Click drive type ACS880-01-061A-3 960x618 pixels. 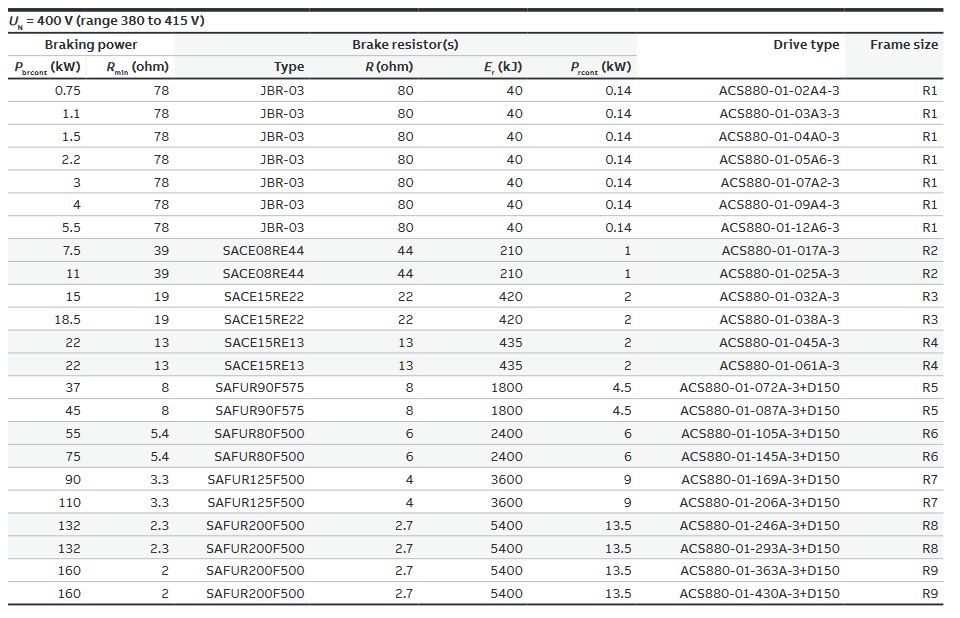pyautogui.click(x=779, y=366)
